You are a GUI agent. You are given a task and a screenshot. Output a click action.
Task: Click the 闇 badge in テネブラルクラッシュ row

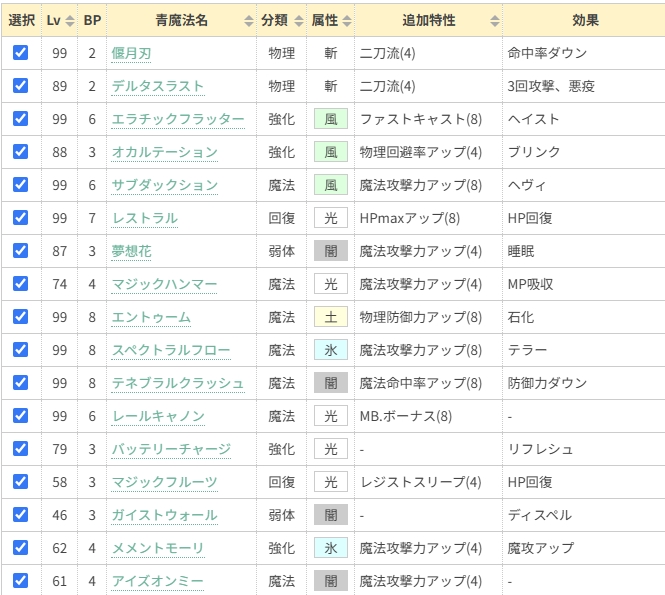click(330, 383)
